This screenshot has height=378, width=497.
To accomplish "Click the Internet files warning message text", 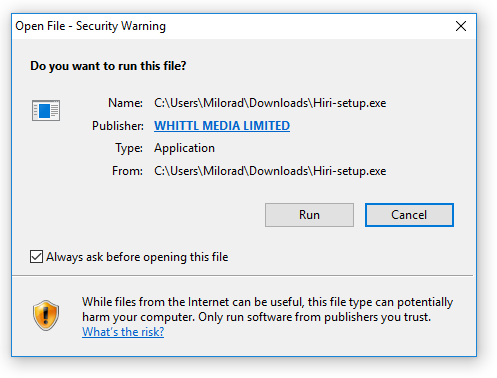I will click(x=267, y=309).
